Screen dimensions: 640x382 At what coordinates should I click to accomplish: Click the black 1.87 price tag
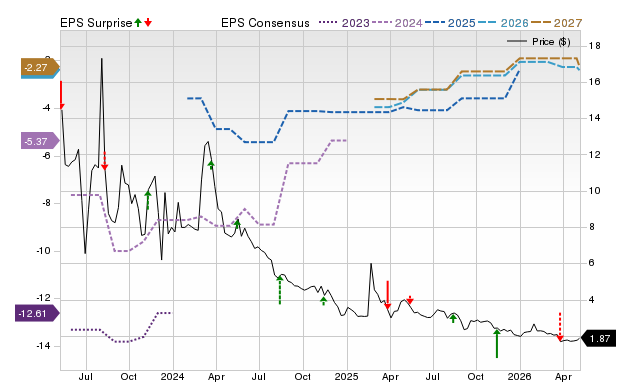598,338
